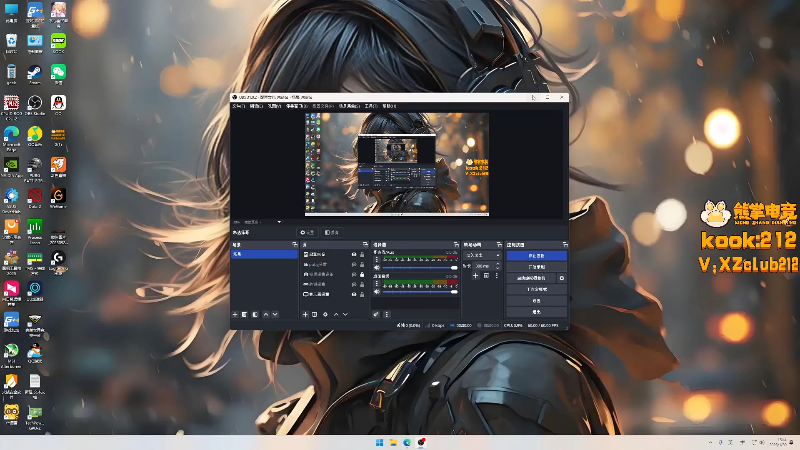This screenshot has width=800, height=450.
Task: Open Recycle Bin on the desktop
Action: (x=11, y=43)
